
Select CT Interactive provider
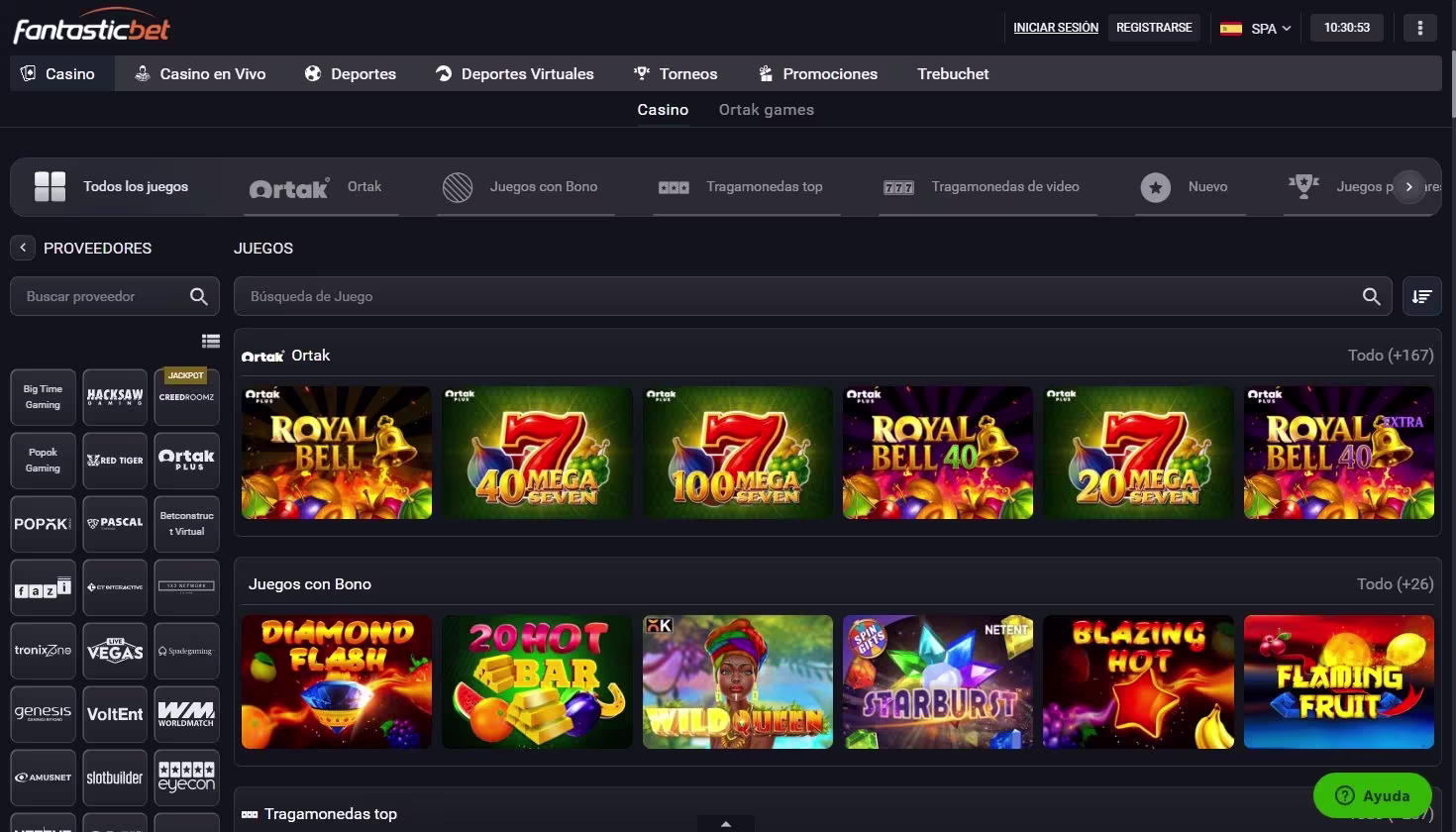click(x=115, y=587)
